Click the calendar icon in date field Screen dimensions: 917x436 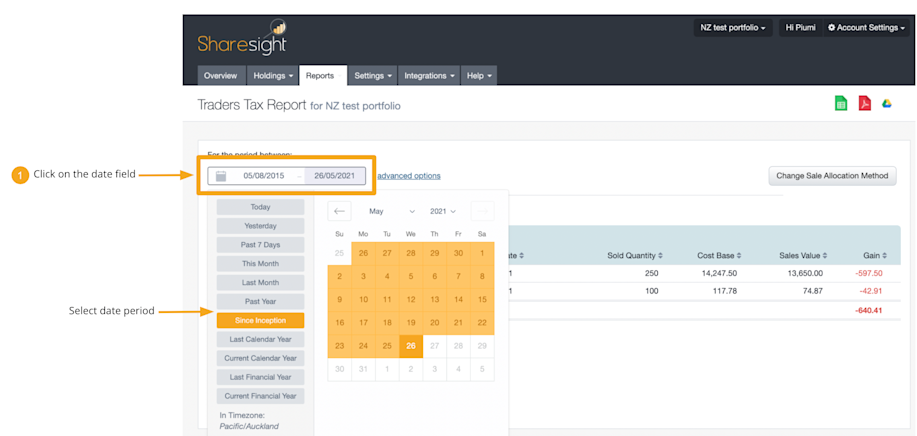[x=220, y=176]
